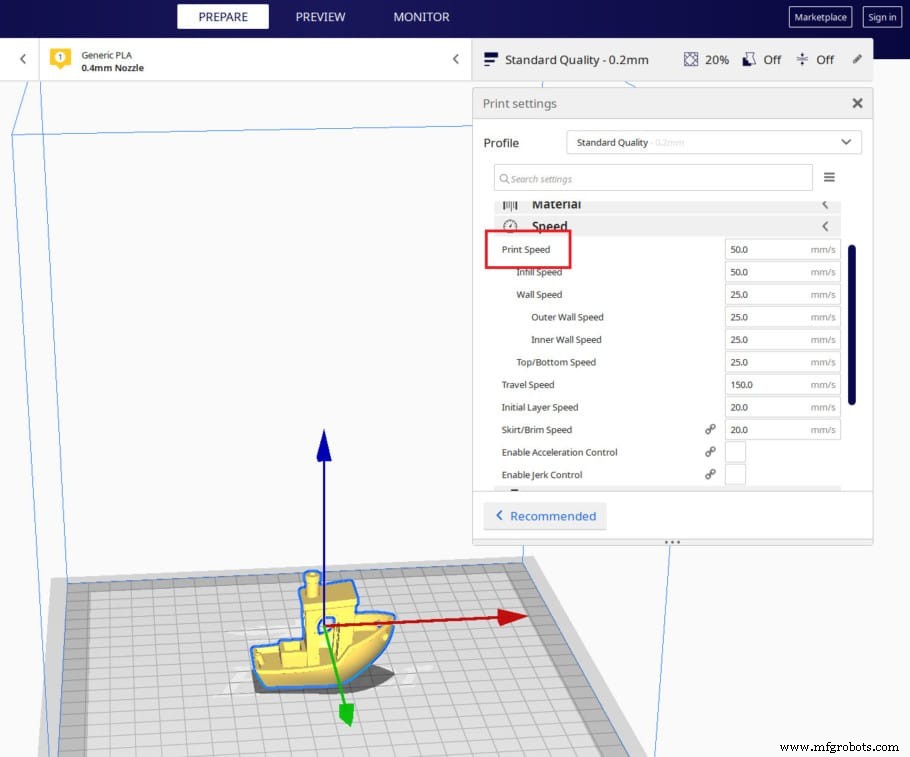Viewport: 910px width, 757px height.
Task: Click the Travel Speed value field
Action: pyautogui.click(x=780, y=384)
